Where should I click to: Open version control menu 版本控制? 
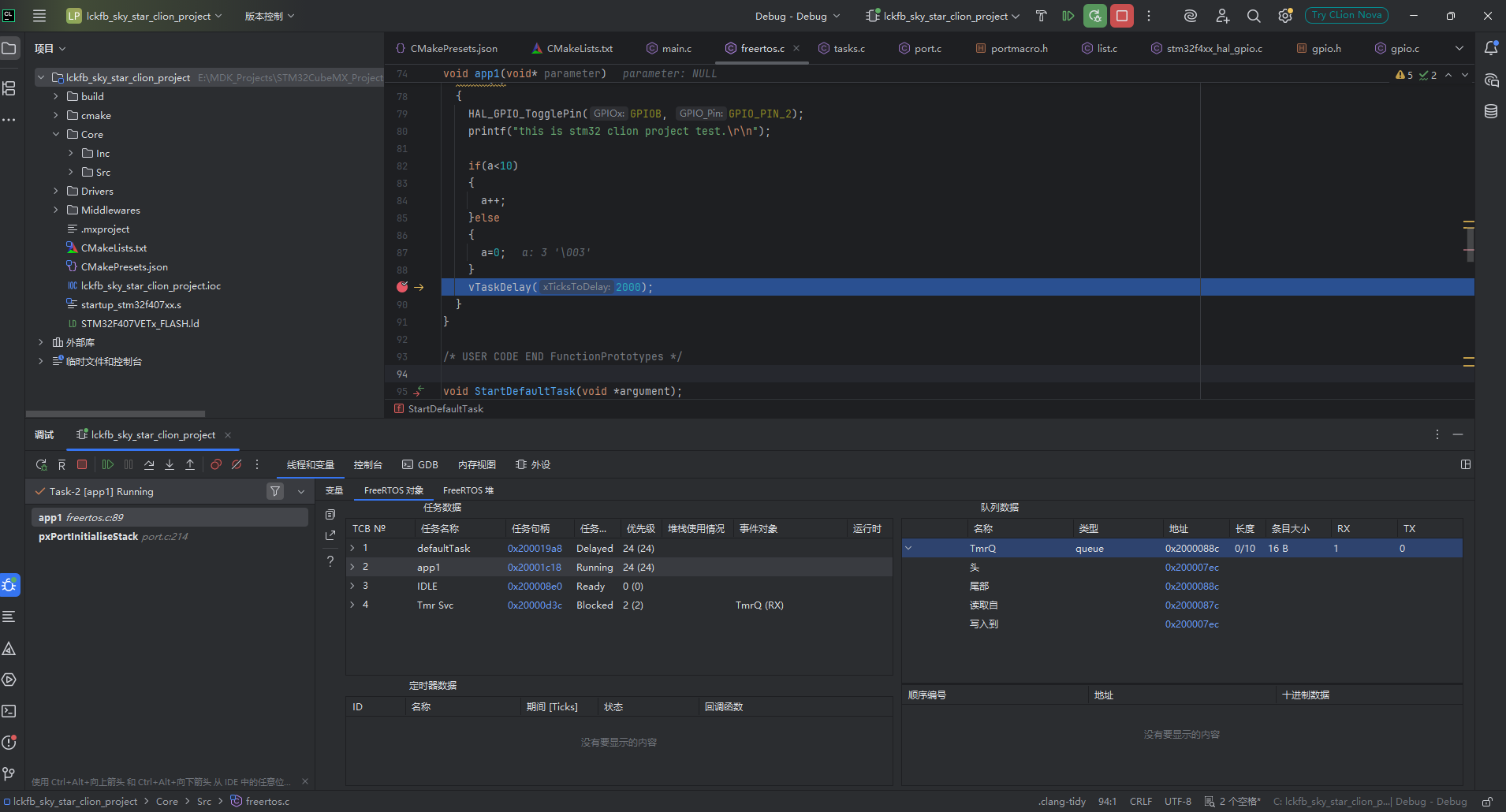(270, 16)
